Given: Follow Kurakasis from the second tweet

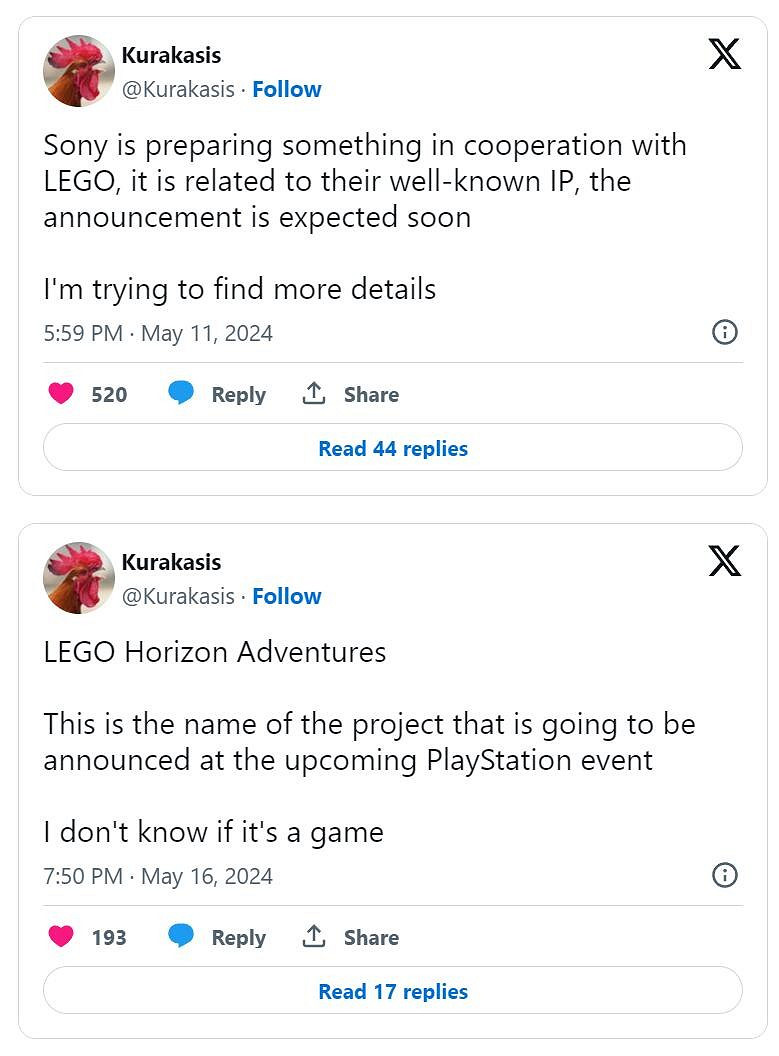Looking at the screenshot, I should (286, 596).
